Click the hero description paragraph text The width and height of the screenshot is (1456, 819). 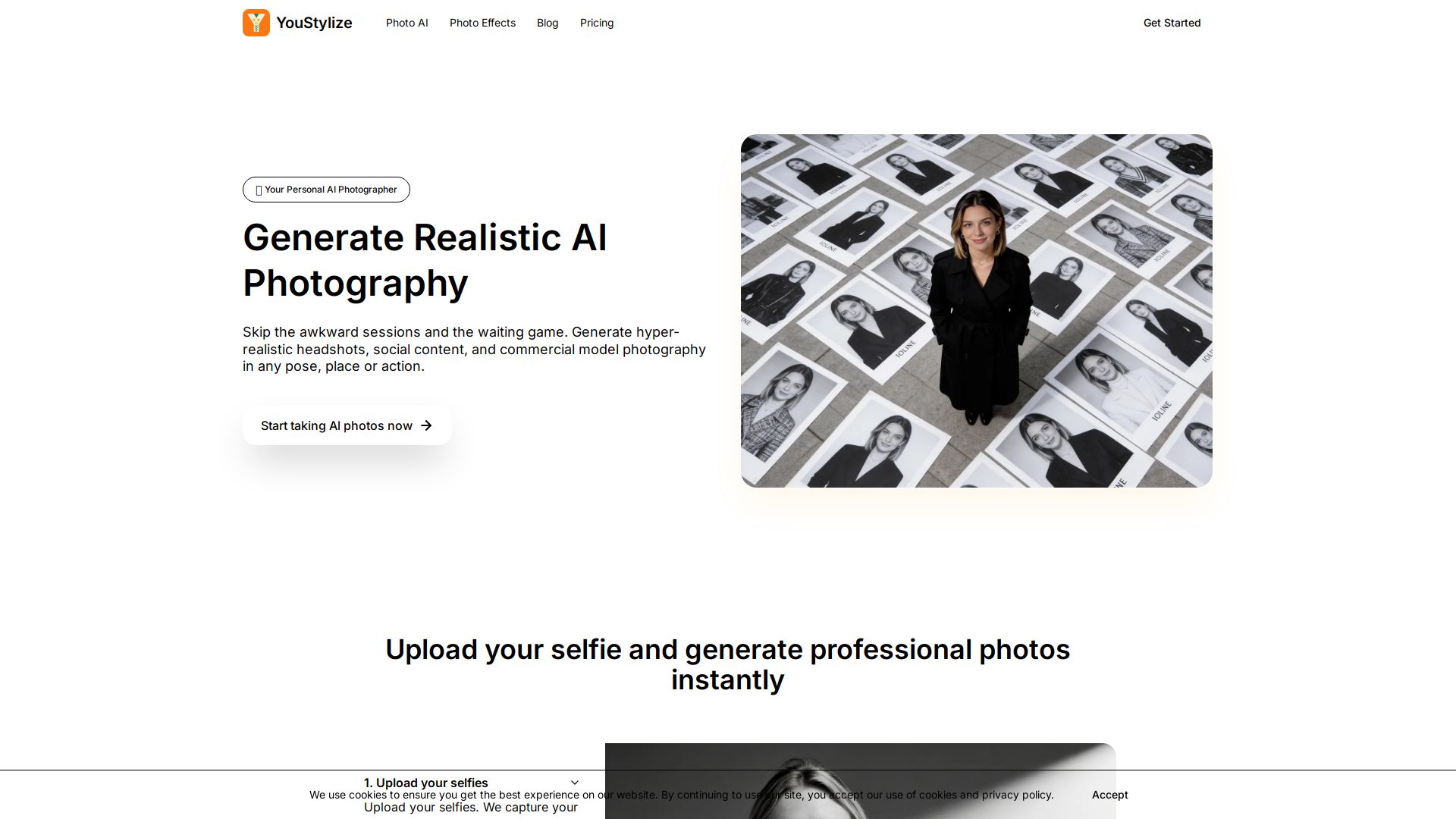click(475, 349)
